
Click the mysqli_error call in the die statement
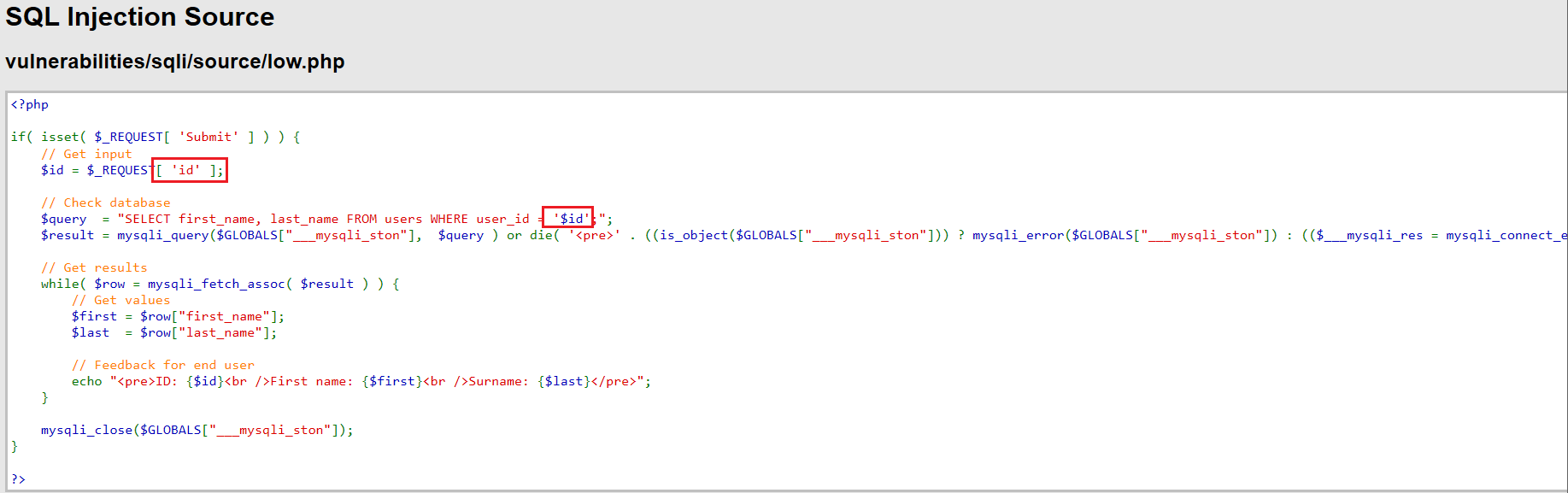1125,235
